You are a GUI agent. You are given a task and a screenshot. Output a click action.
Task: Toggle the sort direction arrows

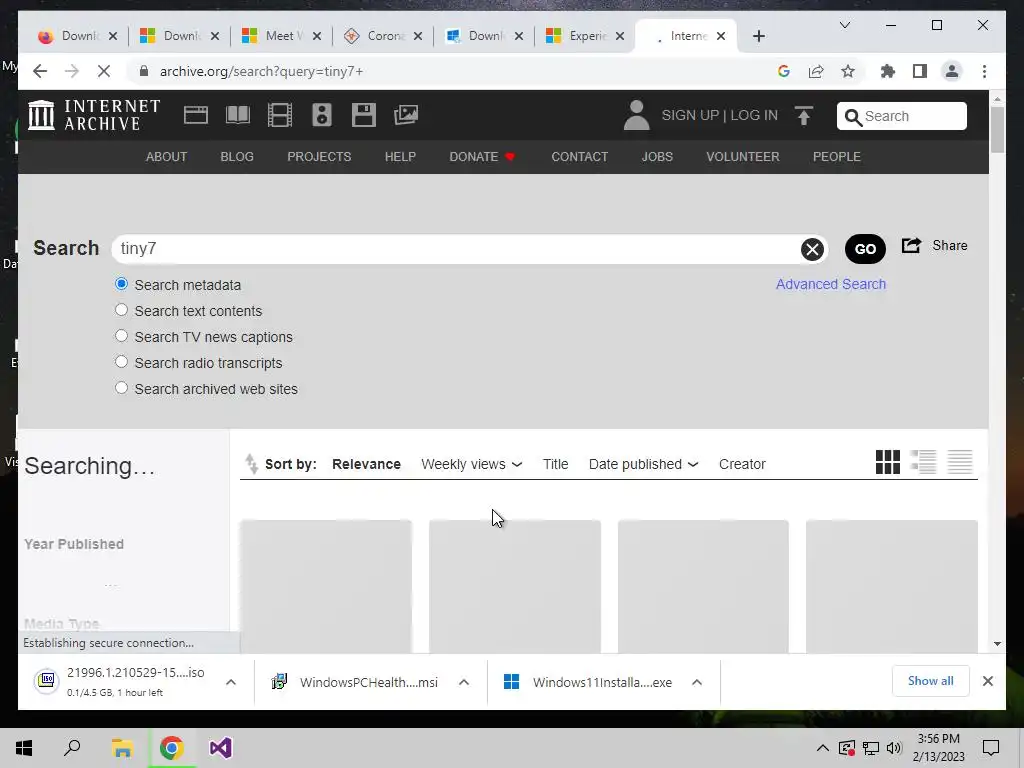pyautogui.click(x=251, y=464)
